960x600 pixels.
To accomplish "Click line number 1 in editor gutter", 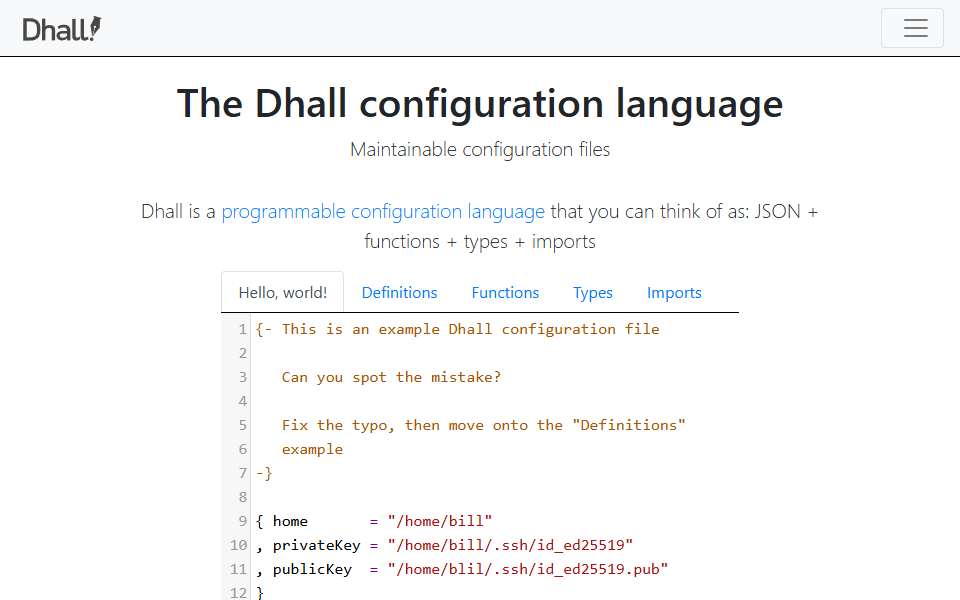I will 242,329.
